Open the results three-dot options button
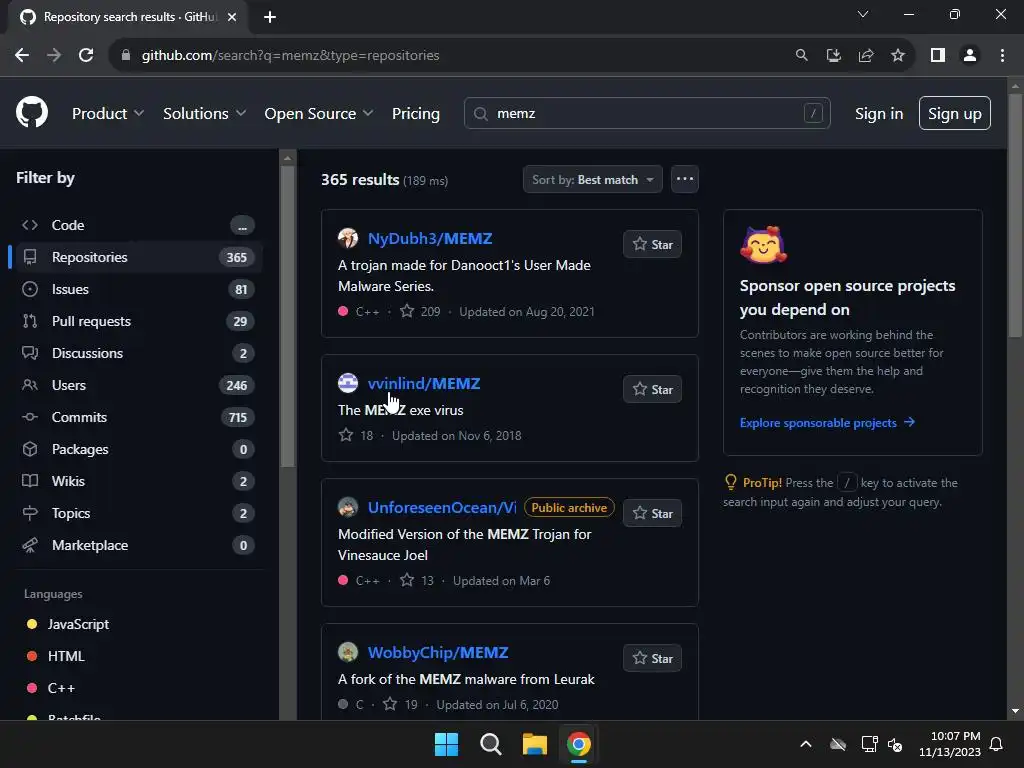Image resolution: width=1024 pixels, height=768 pixels. 684,179
